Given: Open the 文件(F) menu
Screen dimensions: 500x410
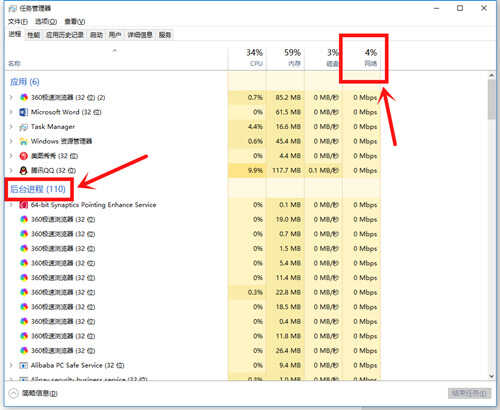Looking at the screenshot, I should [18, 22].
